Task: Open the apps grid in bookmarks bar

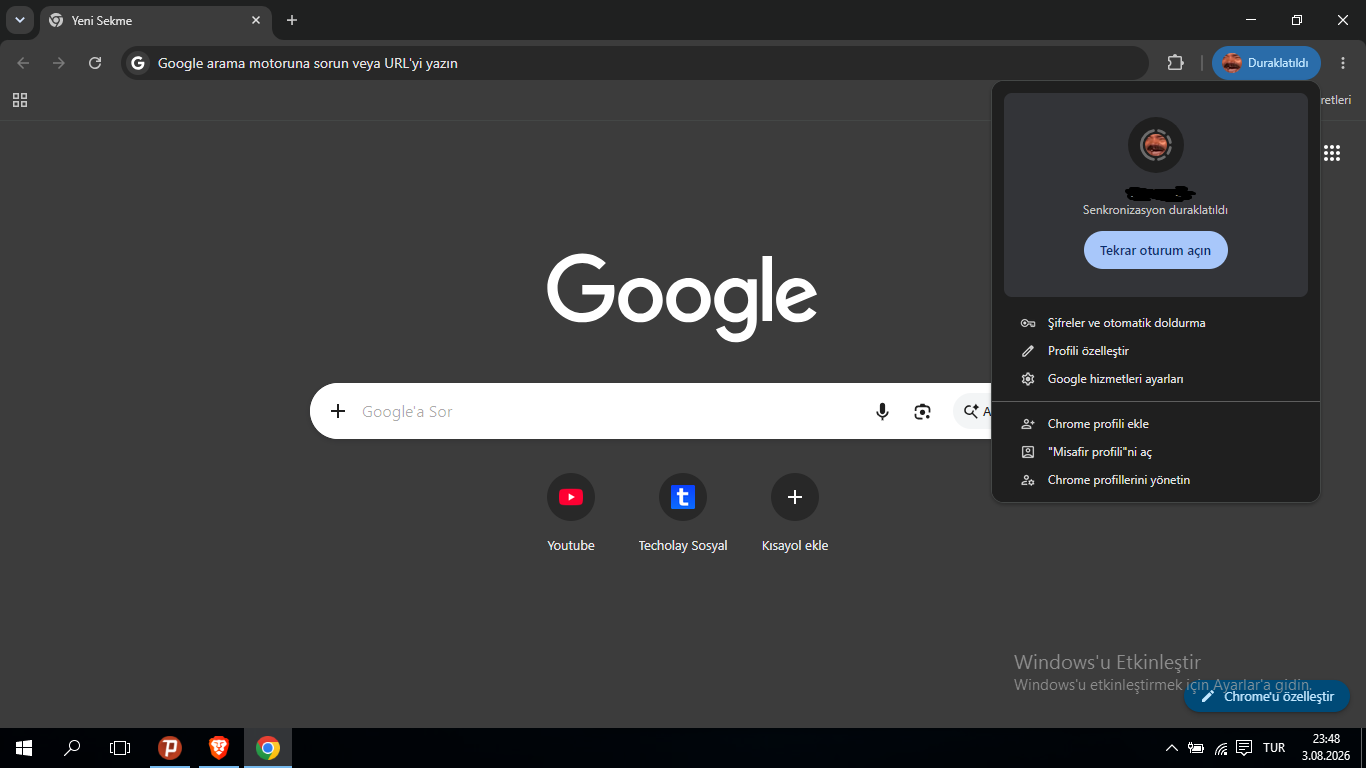Action: pyautogui.click(x=20, y=100)
